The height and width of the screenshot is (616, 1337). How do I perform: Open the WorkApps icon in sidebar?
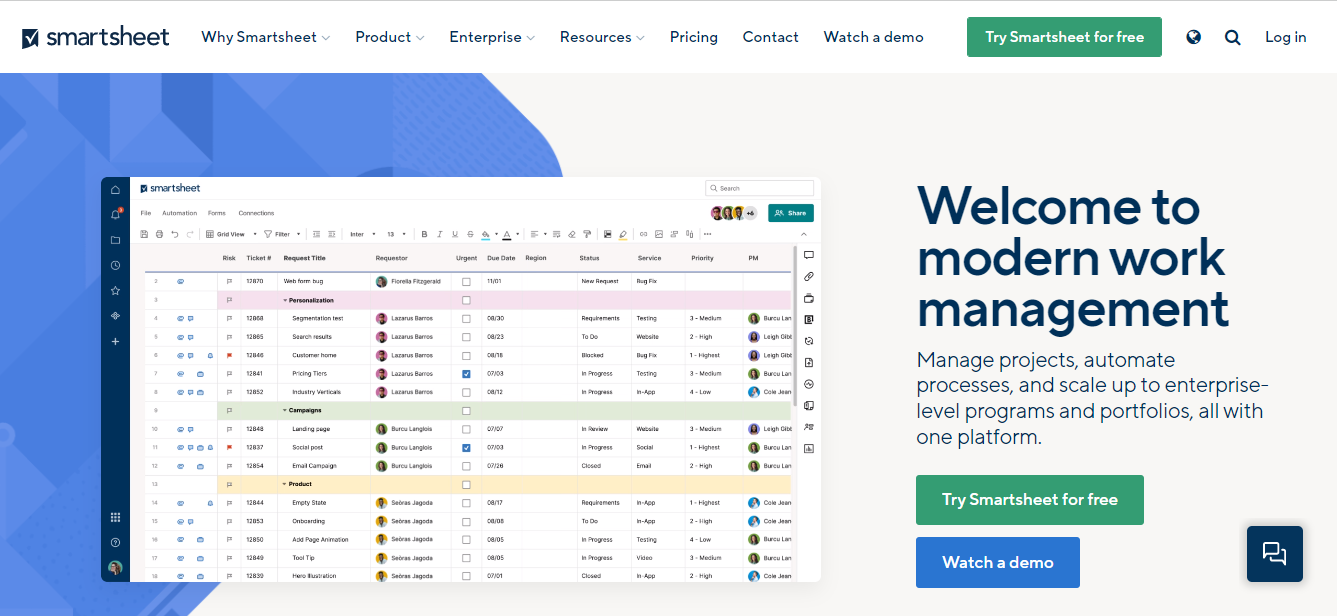coord(115,316)
